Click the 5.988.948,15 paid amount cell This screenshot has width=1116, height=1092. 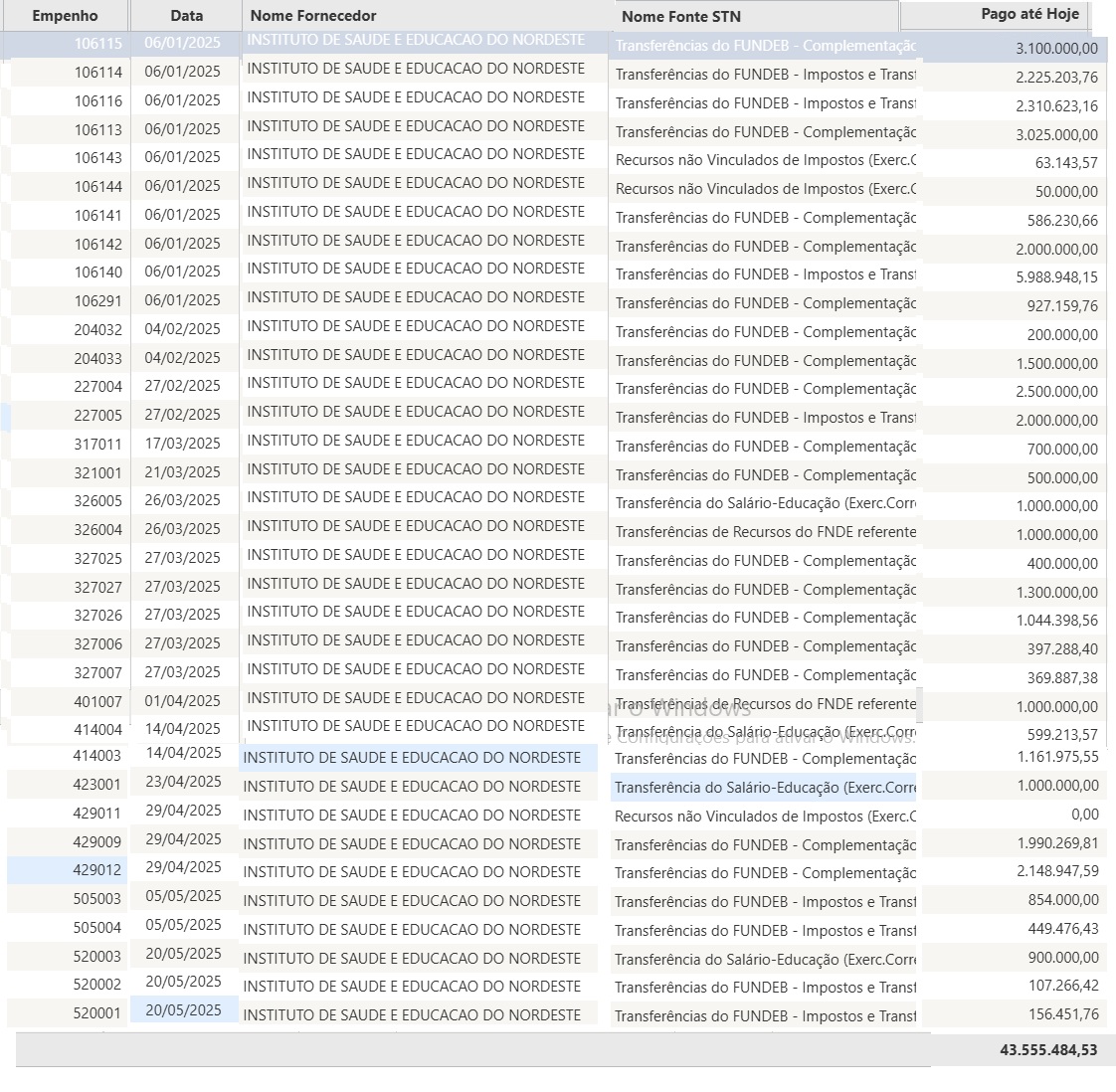click(x=1056, y=277)
